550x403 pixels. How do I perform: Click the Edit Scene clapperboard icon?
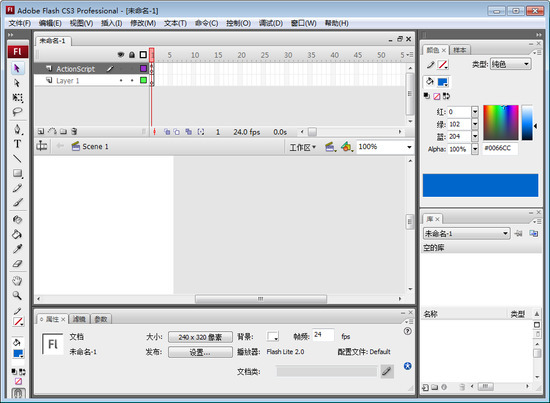[x=330, y=147]
